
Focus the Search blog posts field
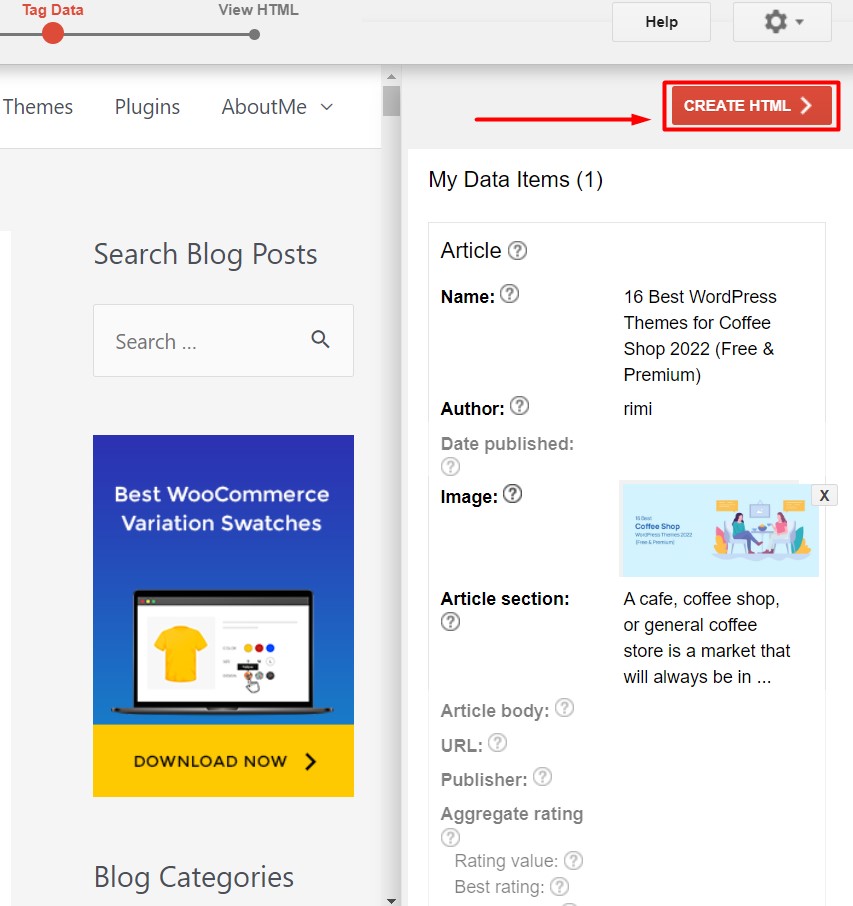click(x=223, y=341)
